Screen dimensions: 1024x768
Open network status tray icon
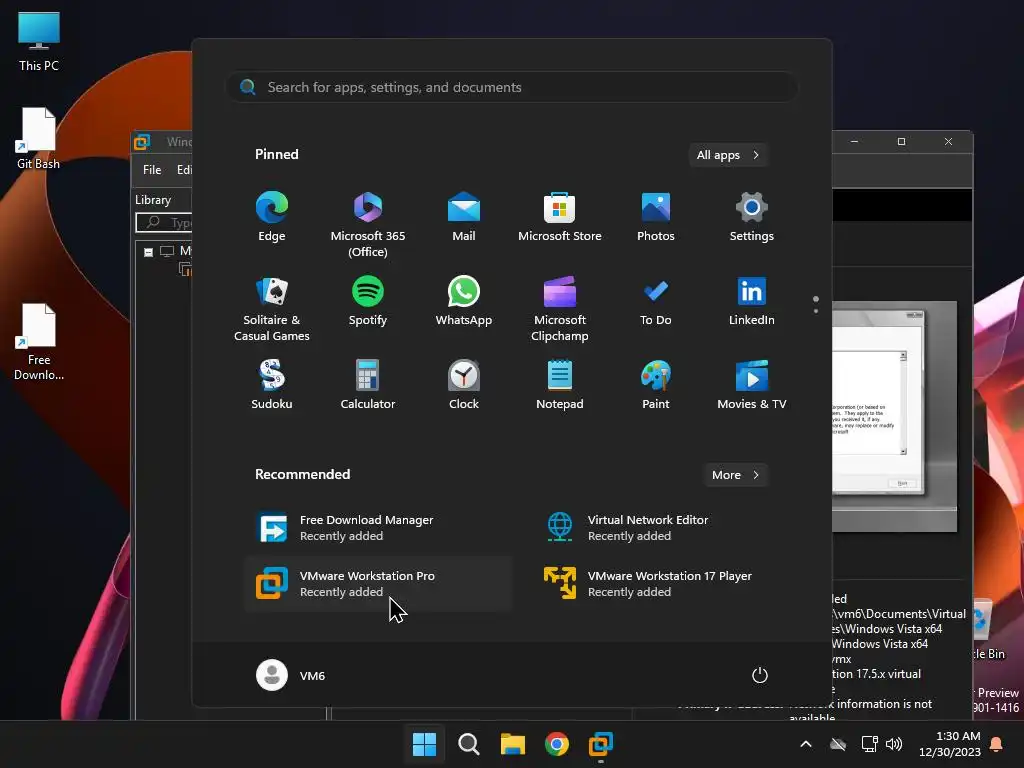(x=869, y=744)
